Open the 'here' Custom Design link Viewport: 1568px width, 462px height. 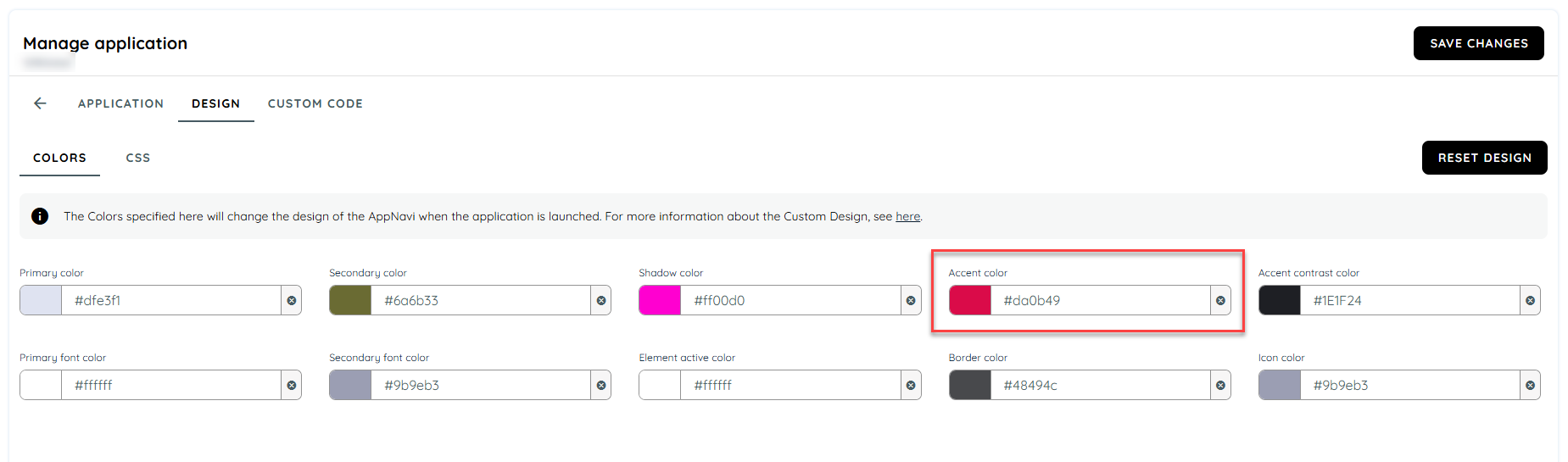(x=907, y=216)
